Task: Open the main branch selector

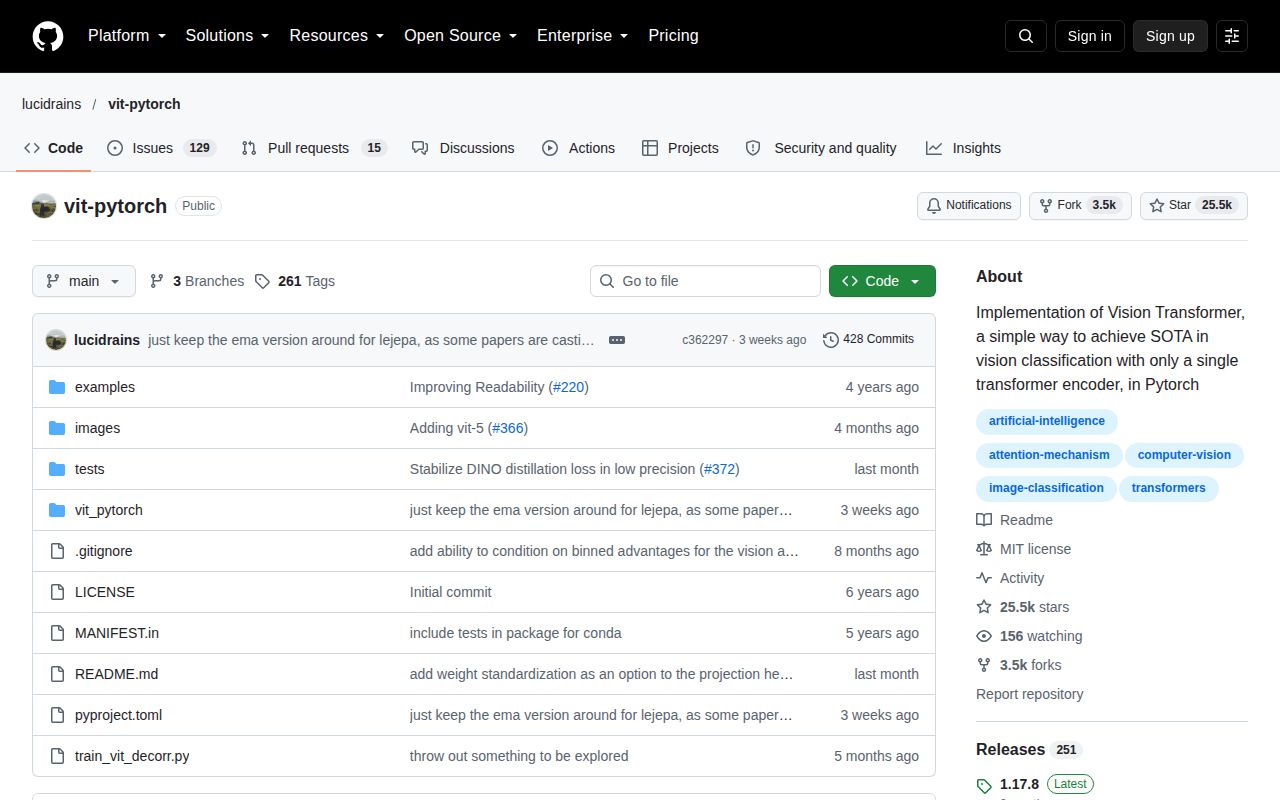Action: click(84, 281)
